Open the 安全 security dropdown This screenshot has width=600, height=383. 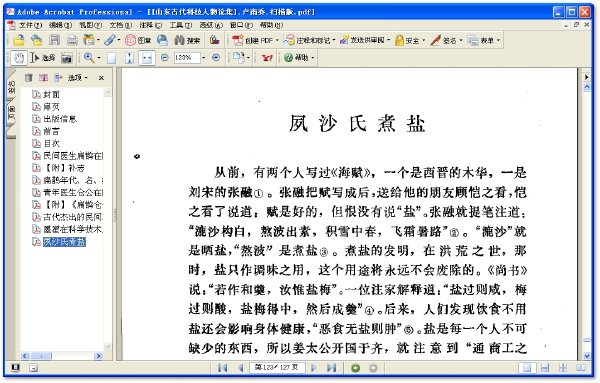tap(410, 40)
